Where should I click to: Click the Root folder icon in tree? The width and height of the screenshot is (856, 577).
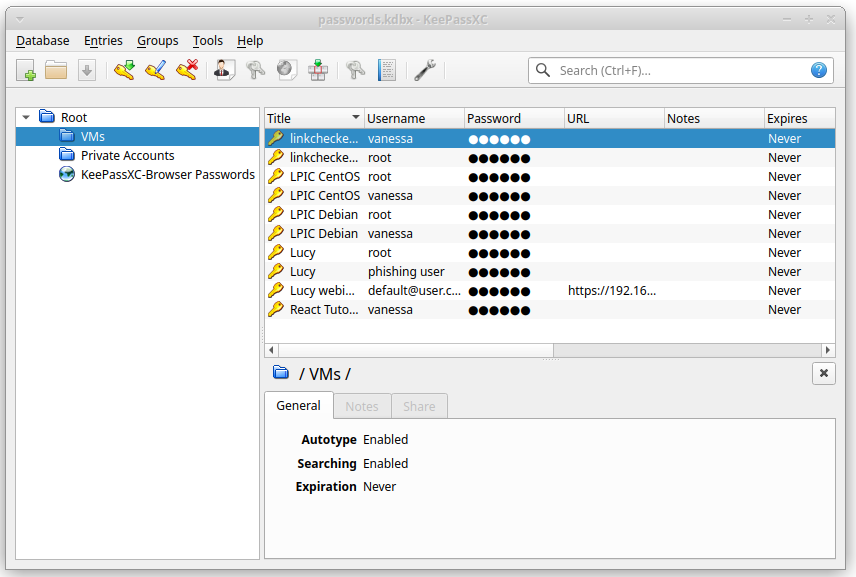[47, 117]
